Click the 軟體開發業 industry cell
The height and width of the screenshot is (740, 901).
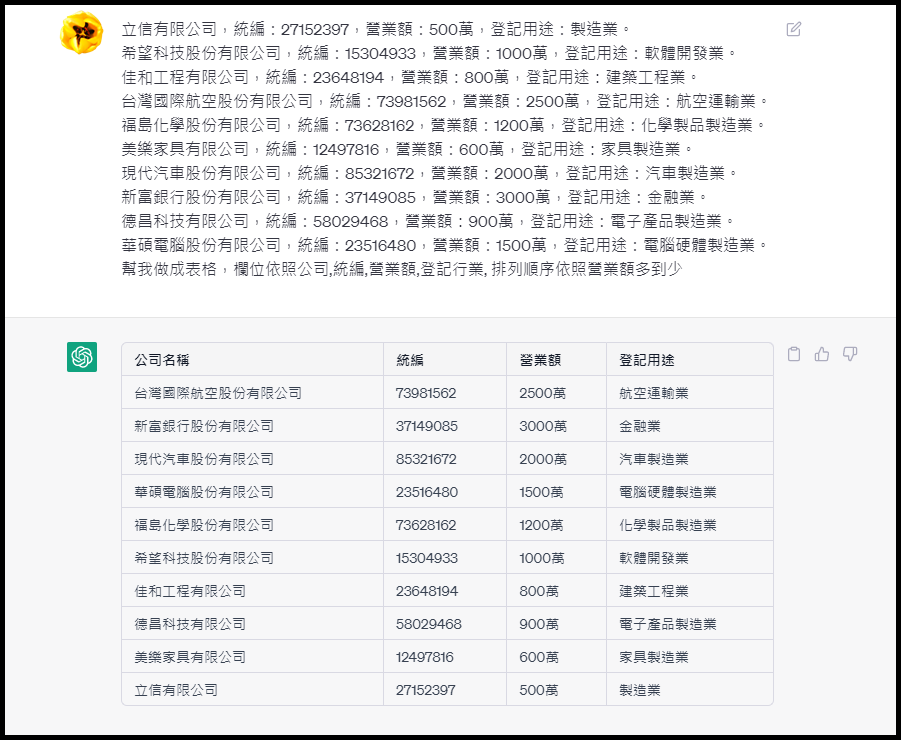690,558
